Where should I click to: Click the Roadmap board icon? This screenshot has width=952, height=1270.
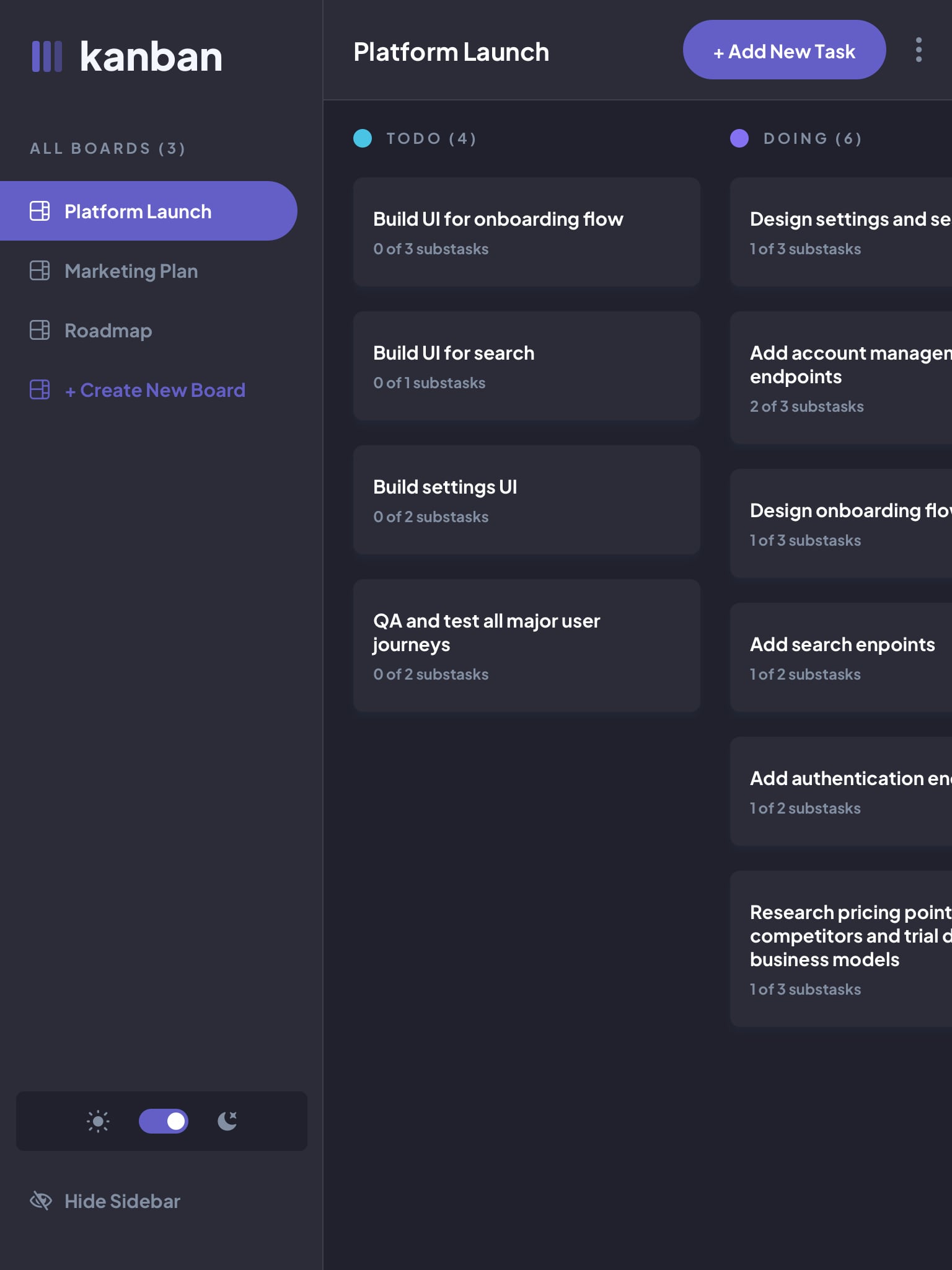tap(40, 330)
